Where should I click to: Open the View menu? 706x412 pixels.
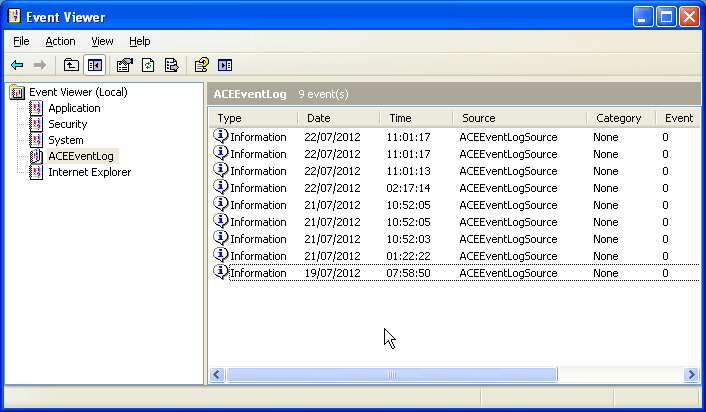[x=102, y=41]
